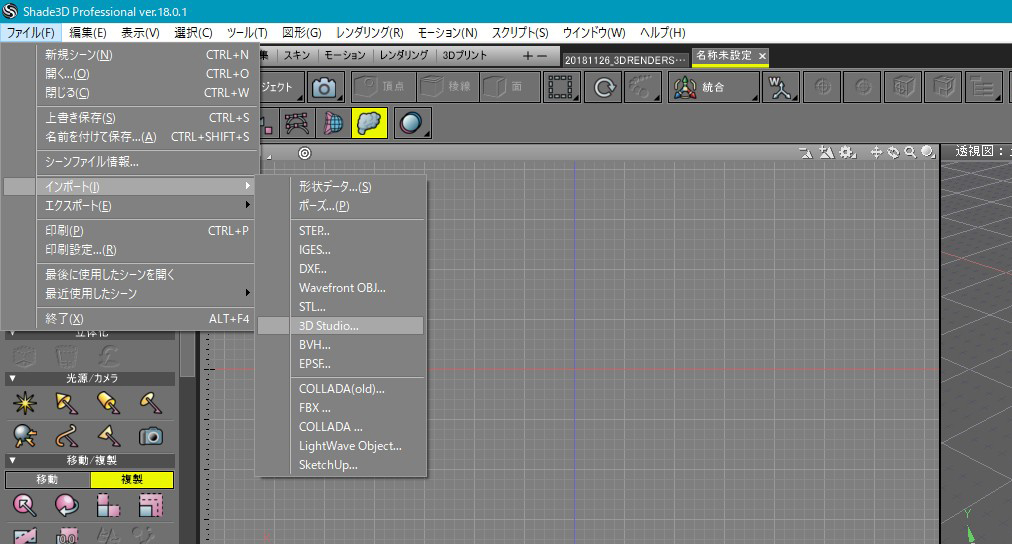Import an STL... file

tap(358, 307)
